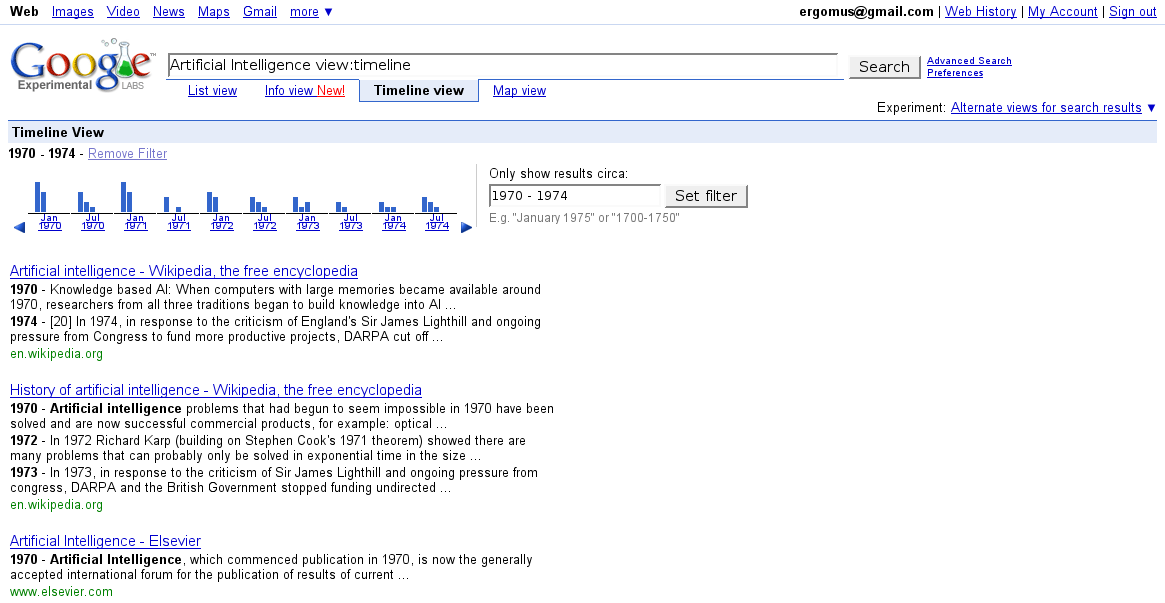The width and height of the screenshot is (1165, 603).
Task: Click the Search button
Action: tap(884, 67)
